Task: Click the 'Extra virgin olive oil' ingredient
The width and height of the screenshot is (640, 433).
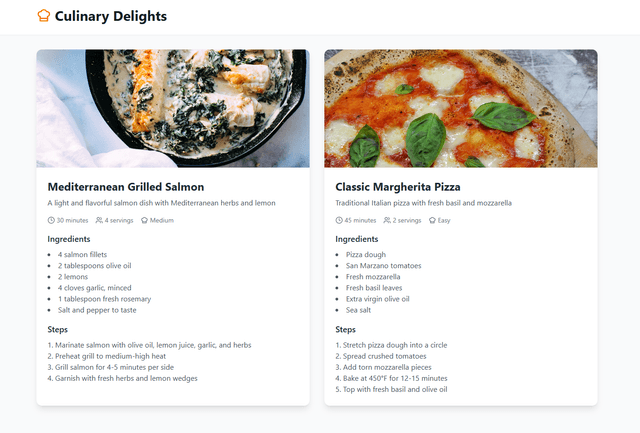Action: click(x=378, y=299)
